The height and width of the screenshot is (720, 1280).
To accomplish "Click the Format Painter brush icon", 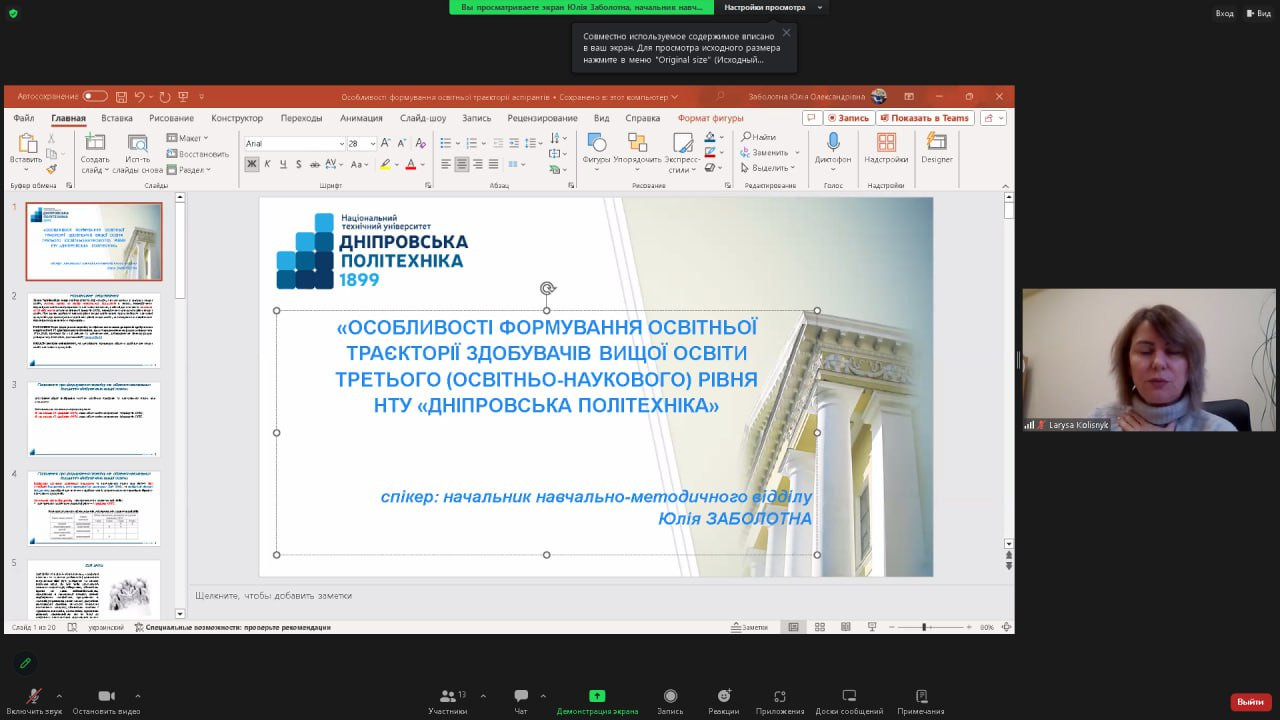I will pos(52,169).
